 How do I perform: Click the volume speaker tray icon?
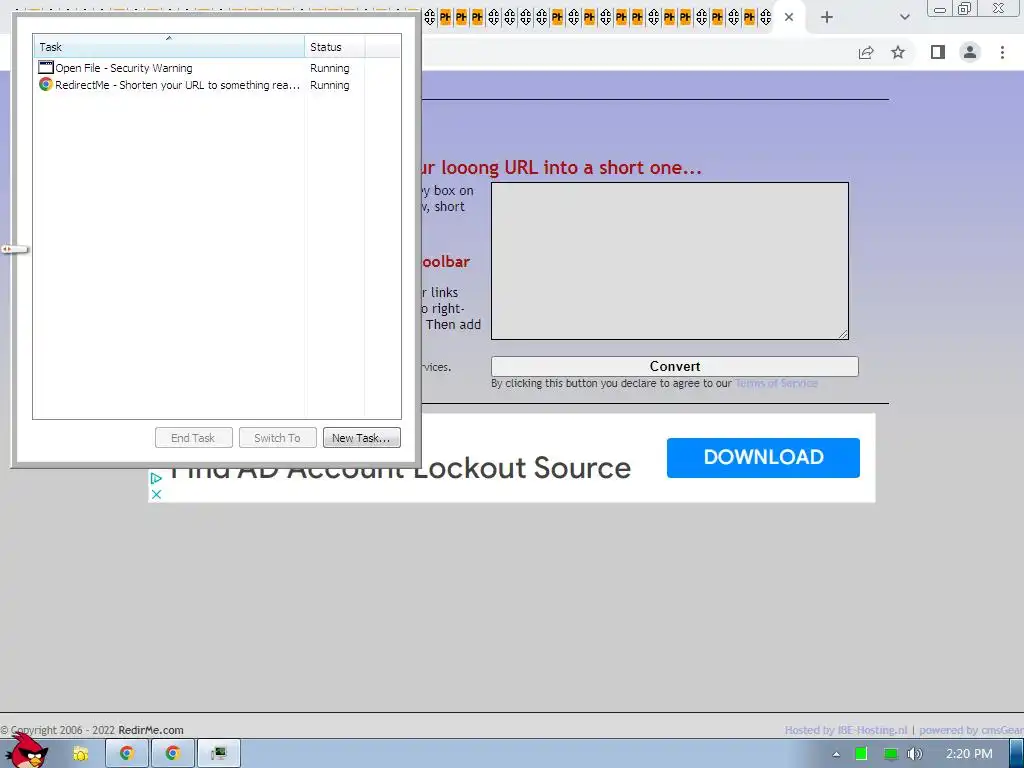tap(915, 754)
